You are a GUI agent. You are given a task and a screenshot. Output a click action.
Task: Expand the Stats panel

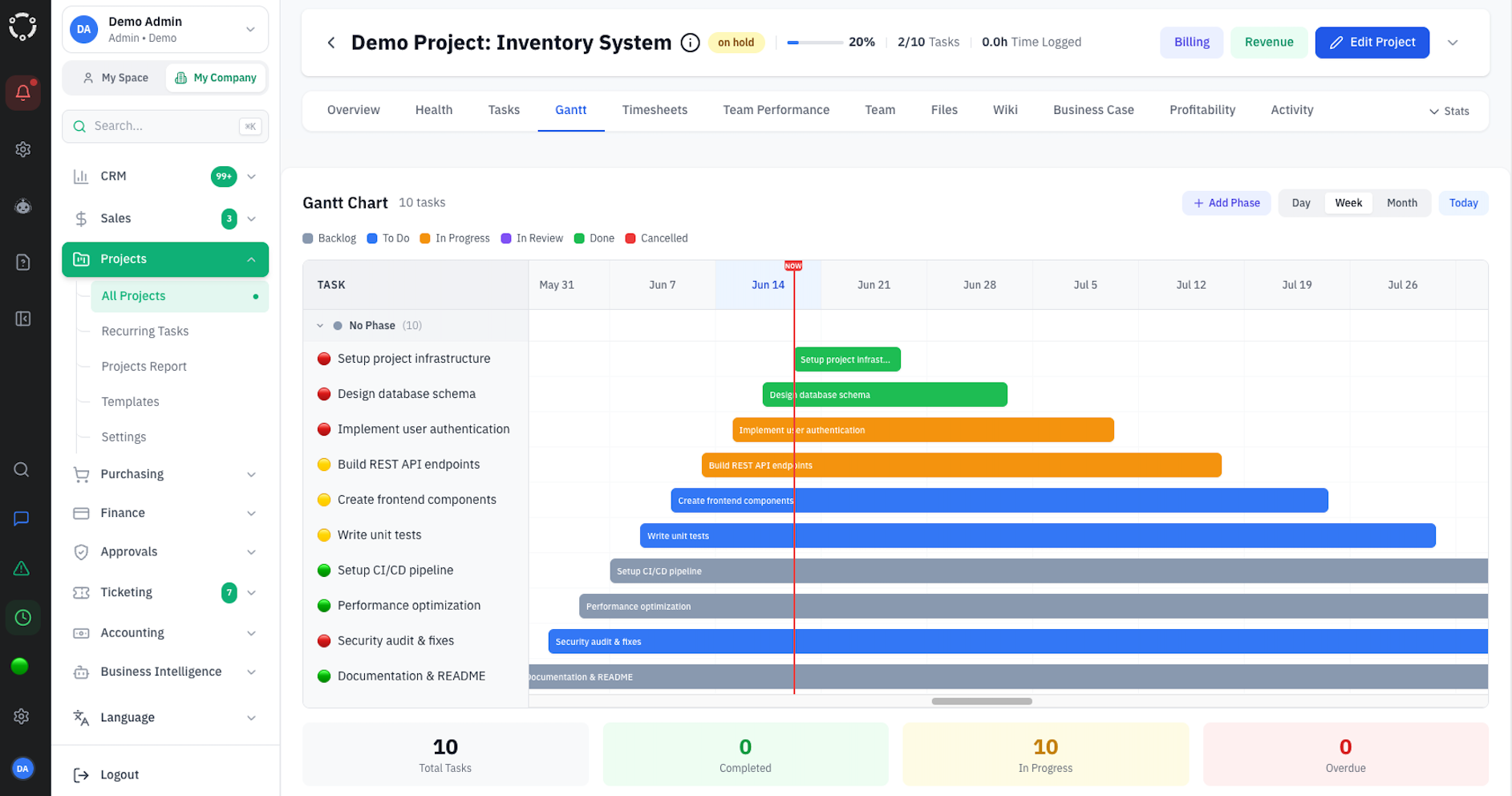1449,112
